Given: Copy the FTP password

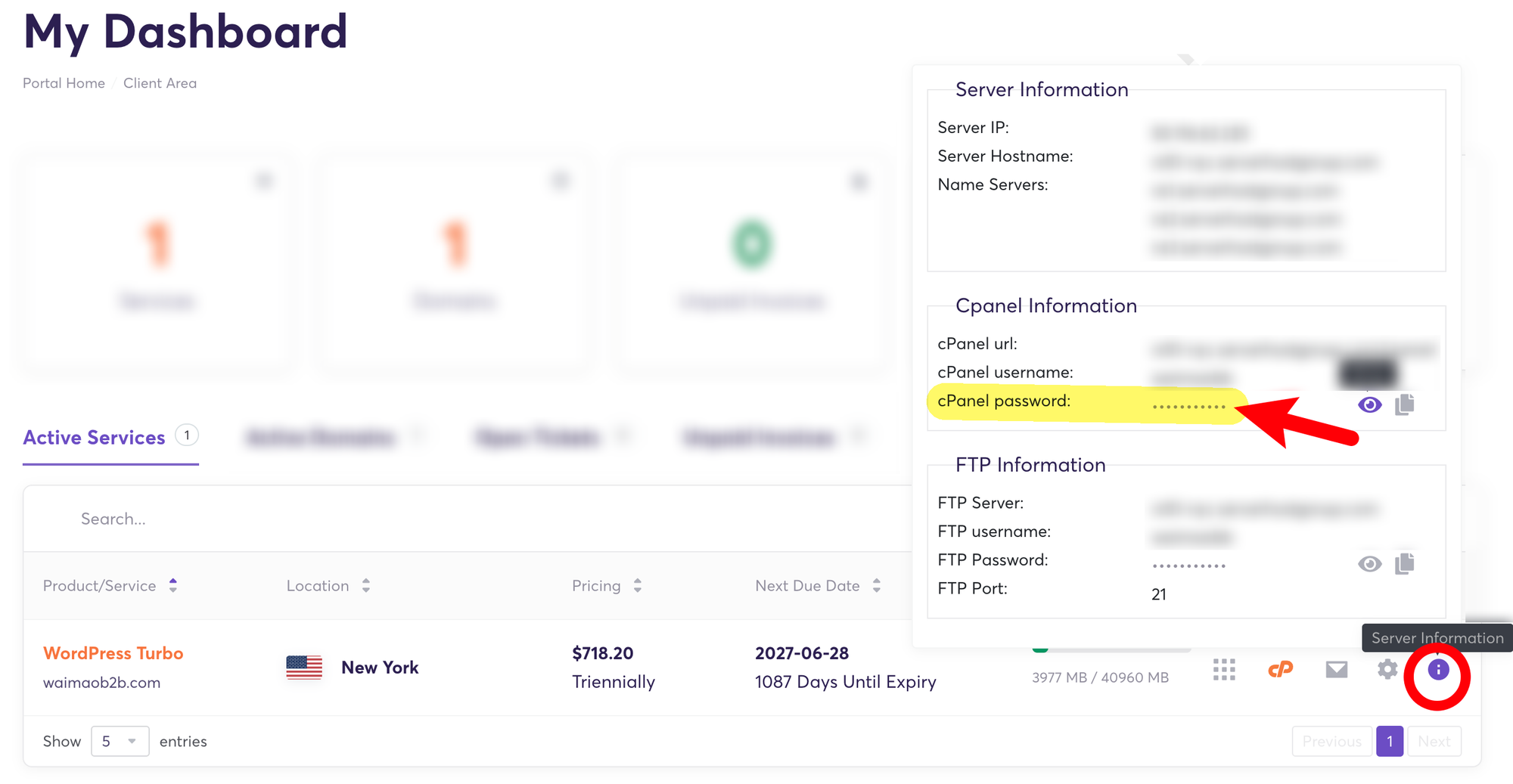Looking at the screenshot, I should tap(1405, 564).
